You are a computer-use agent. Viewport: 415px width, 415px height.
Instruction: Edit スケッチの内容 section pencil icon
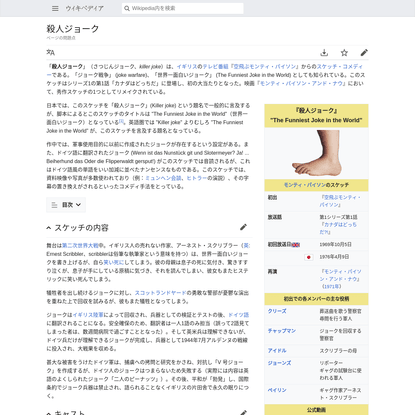pos(243,227)
